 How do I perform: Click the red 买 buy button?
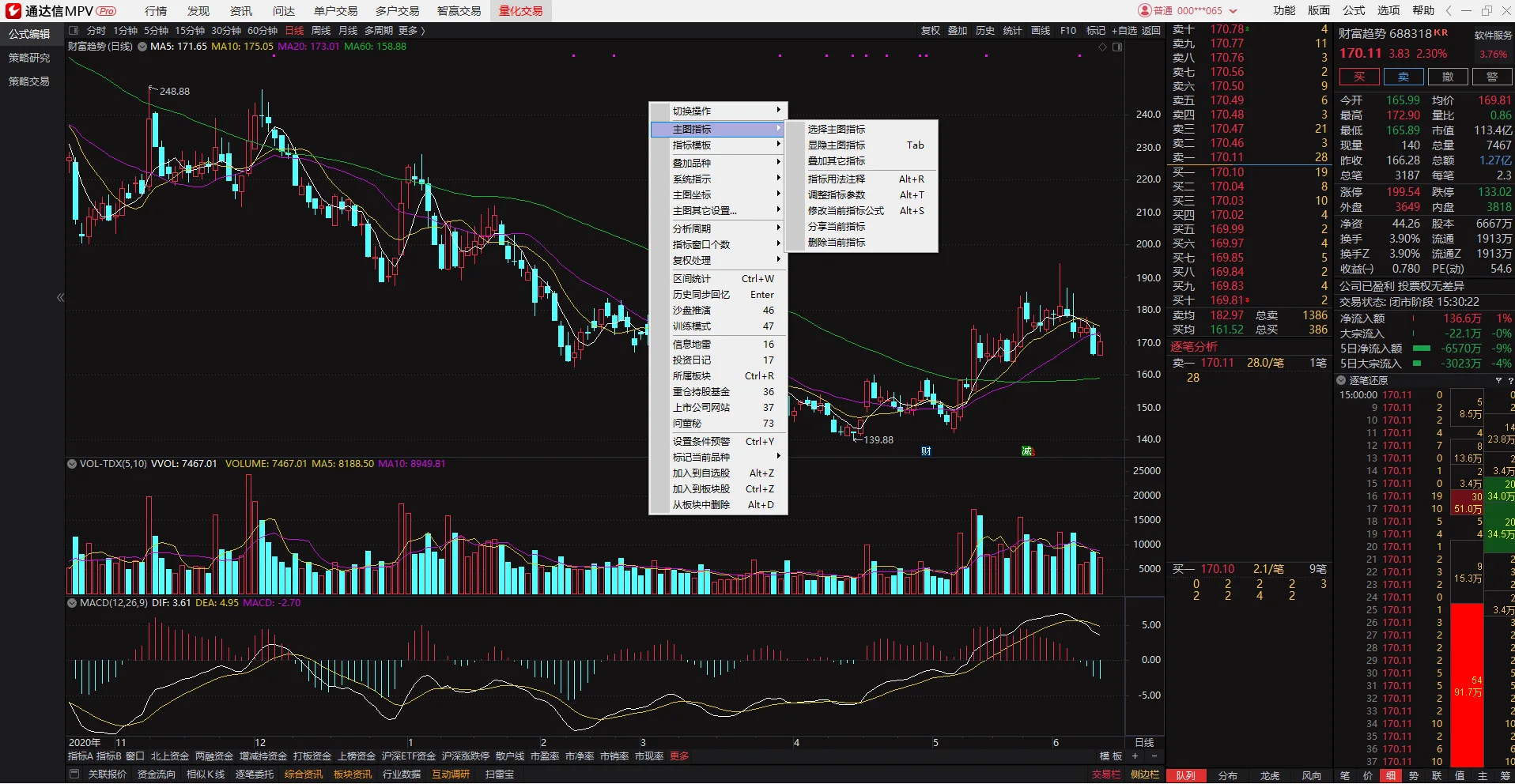click(1358, 77)
